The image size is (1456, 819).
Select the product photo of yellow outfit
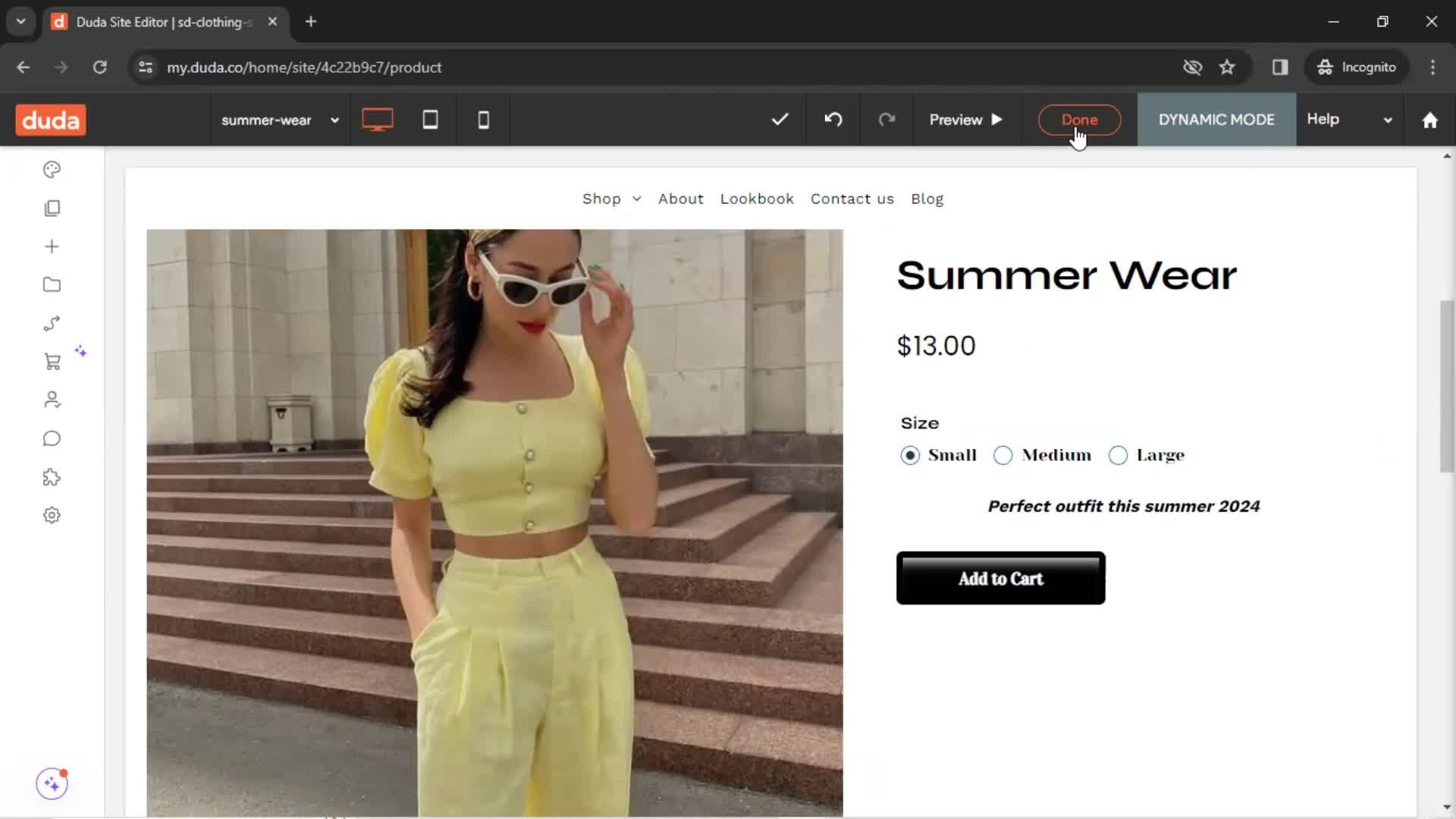click(x=494, y=523)
